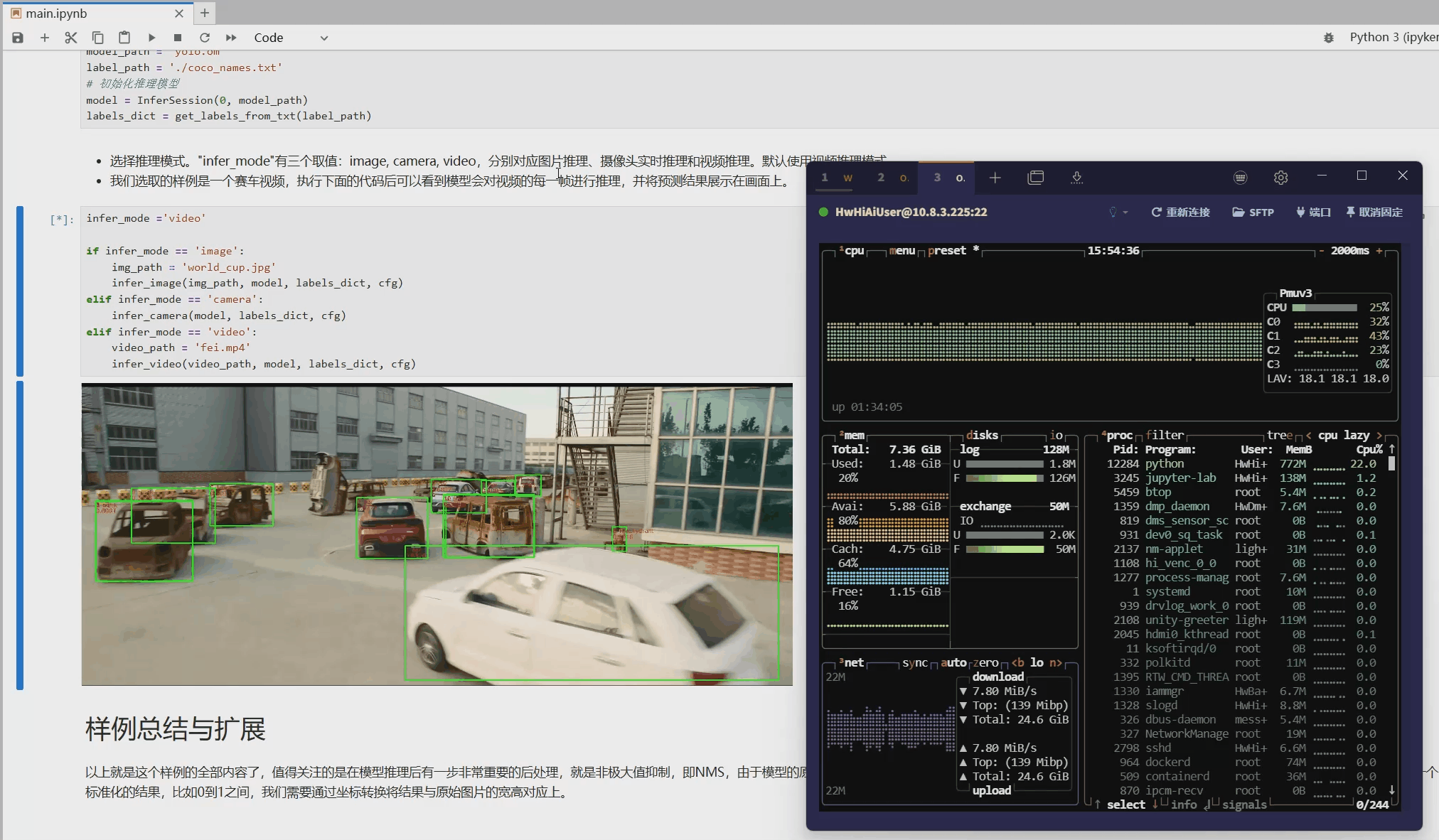Add a new terminal tab with plus
This screenshot has width=1439, height=840.
click(x=995, y=178)
